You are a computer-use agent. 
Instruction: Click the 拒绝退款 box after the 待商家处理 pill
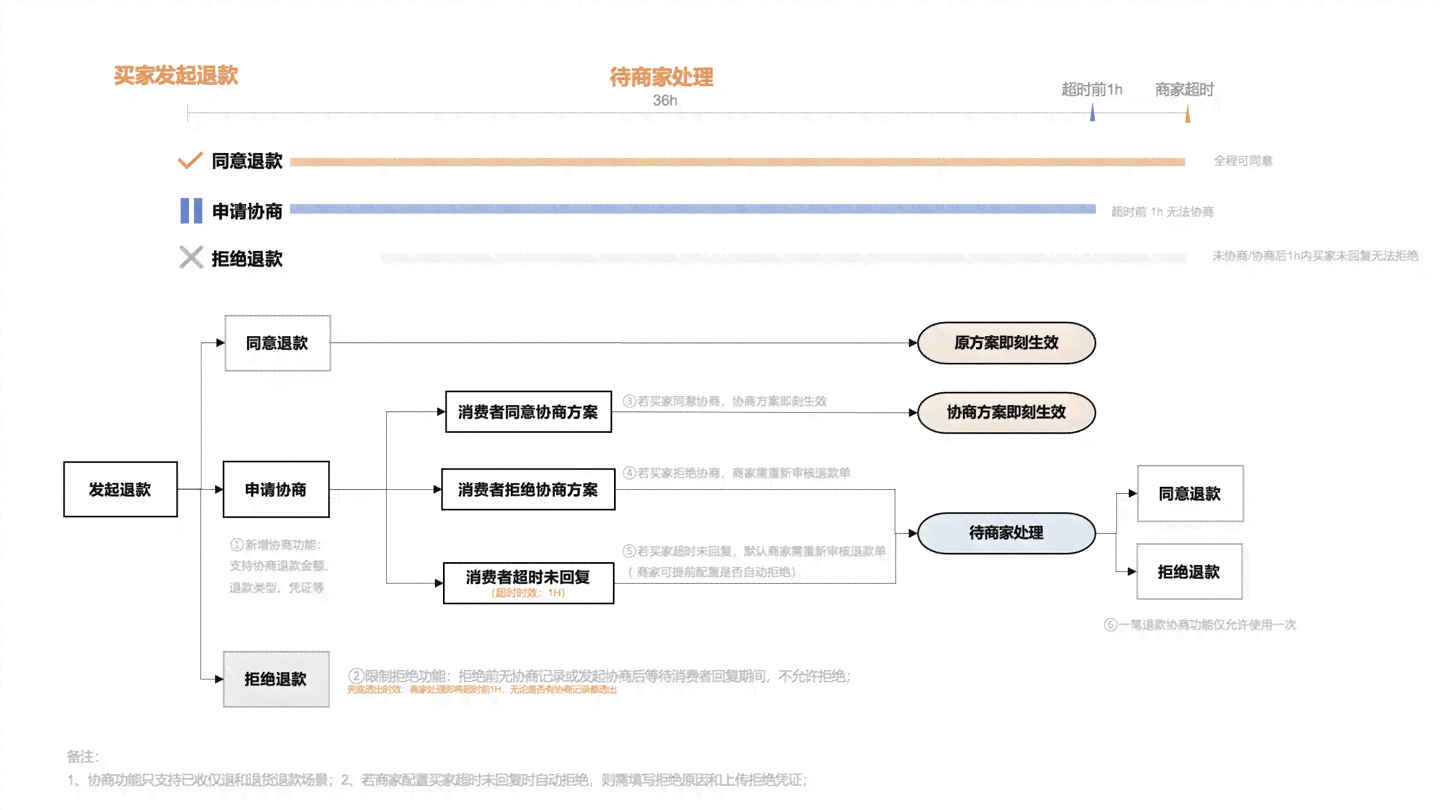[x=1189, y=572]
